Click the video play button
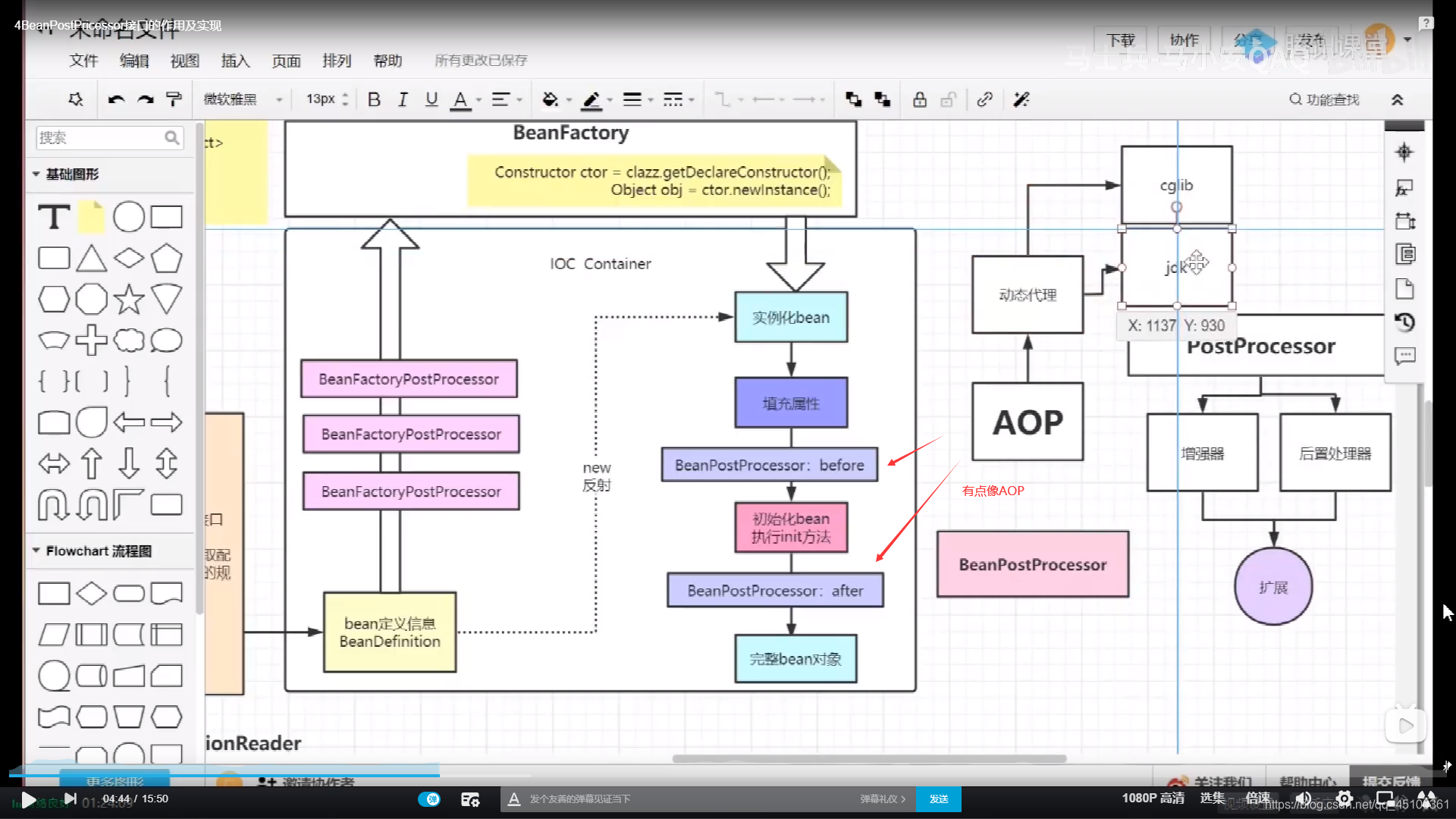Screen dimensions: 1456x819 point(28,799)
